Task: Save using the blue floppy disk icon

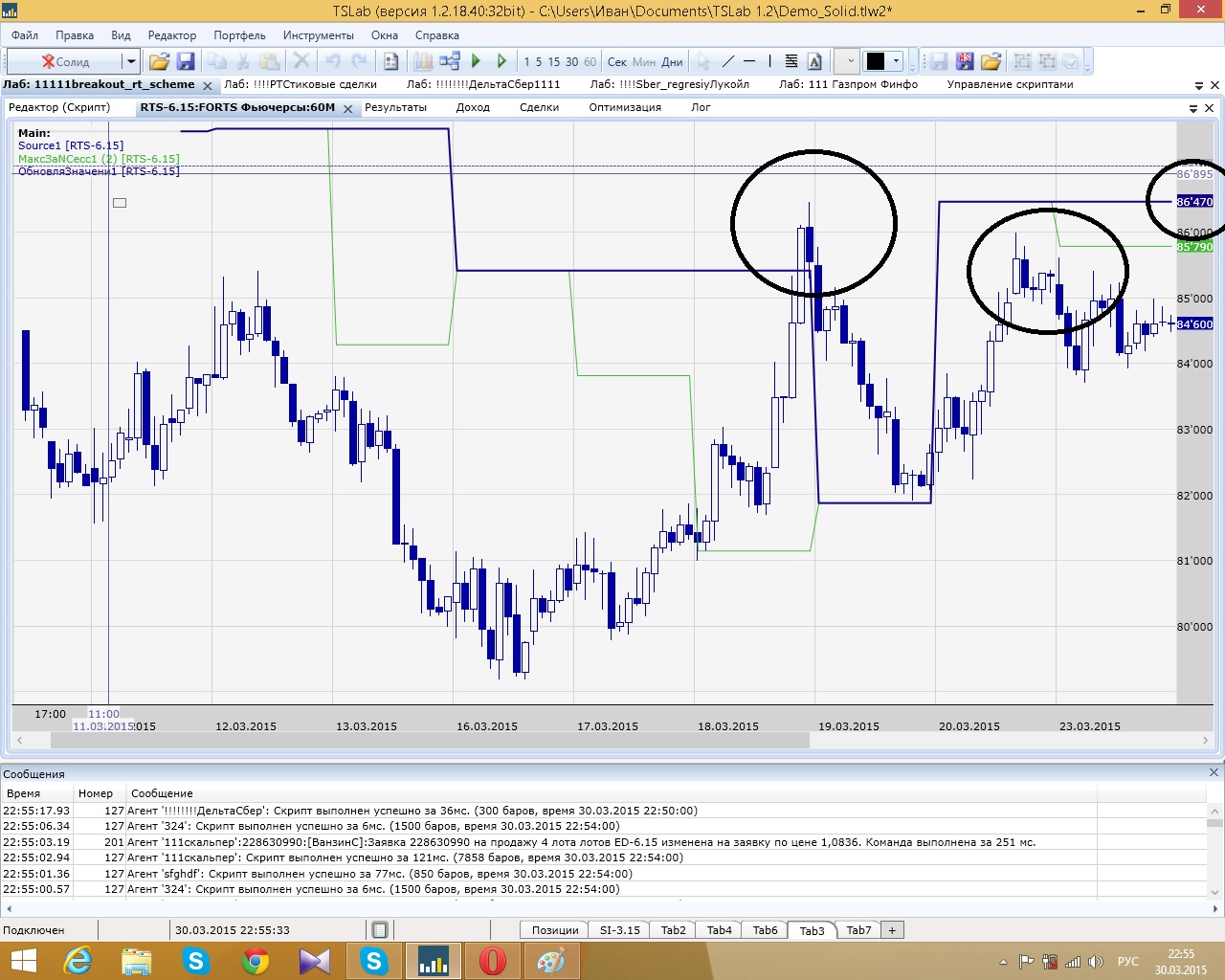Action: [x=186, y=61]
